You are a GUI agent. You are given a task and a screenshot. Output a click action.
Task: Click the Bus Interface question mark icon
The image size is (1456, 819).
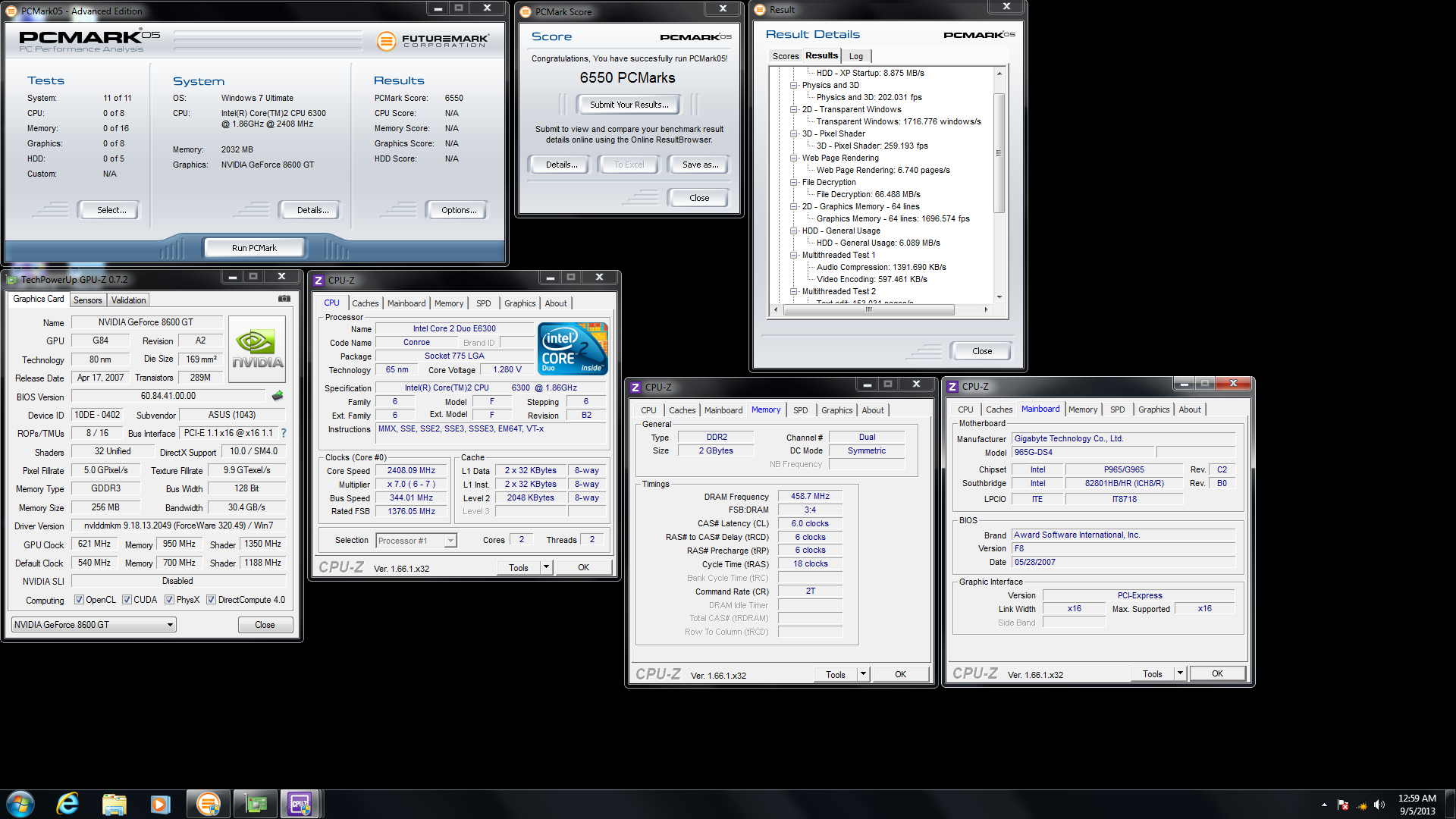(284, 433)
